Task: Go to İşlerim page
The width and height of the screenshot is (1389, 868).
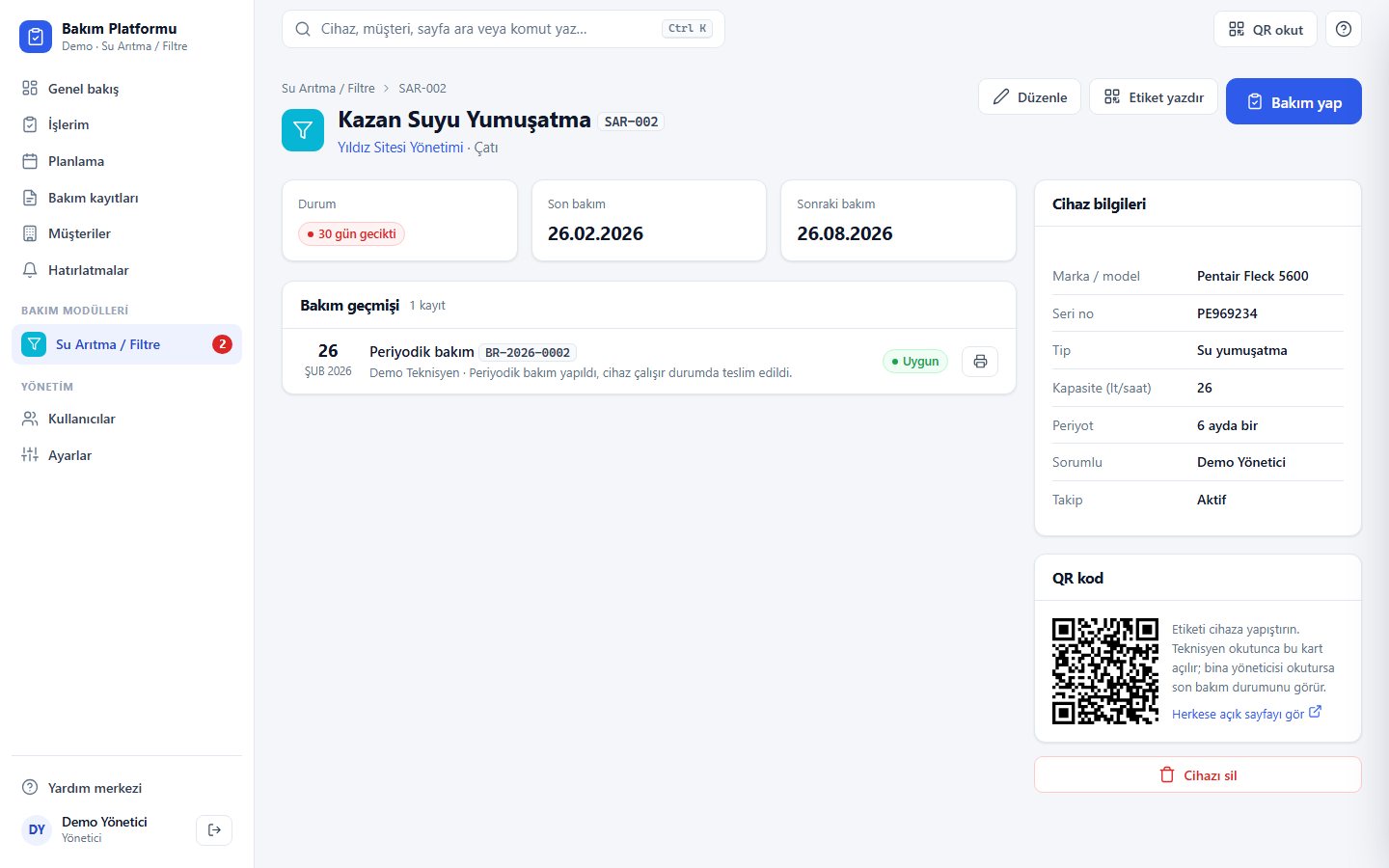Action: tap(126, 124)
